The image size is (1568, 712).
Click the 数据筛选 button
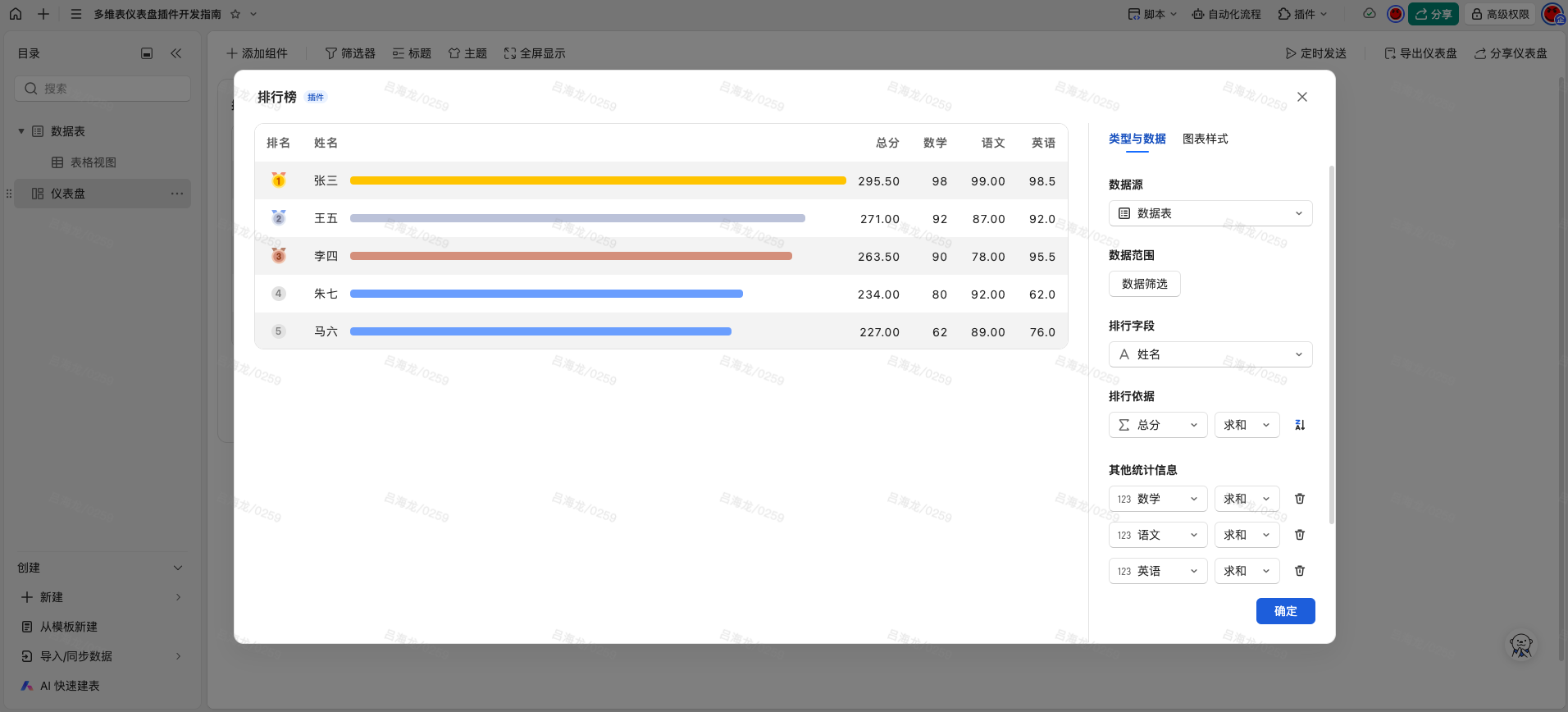[1144, 284]
